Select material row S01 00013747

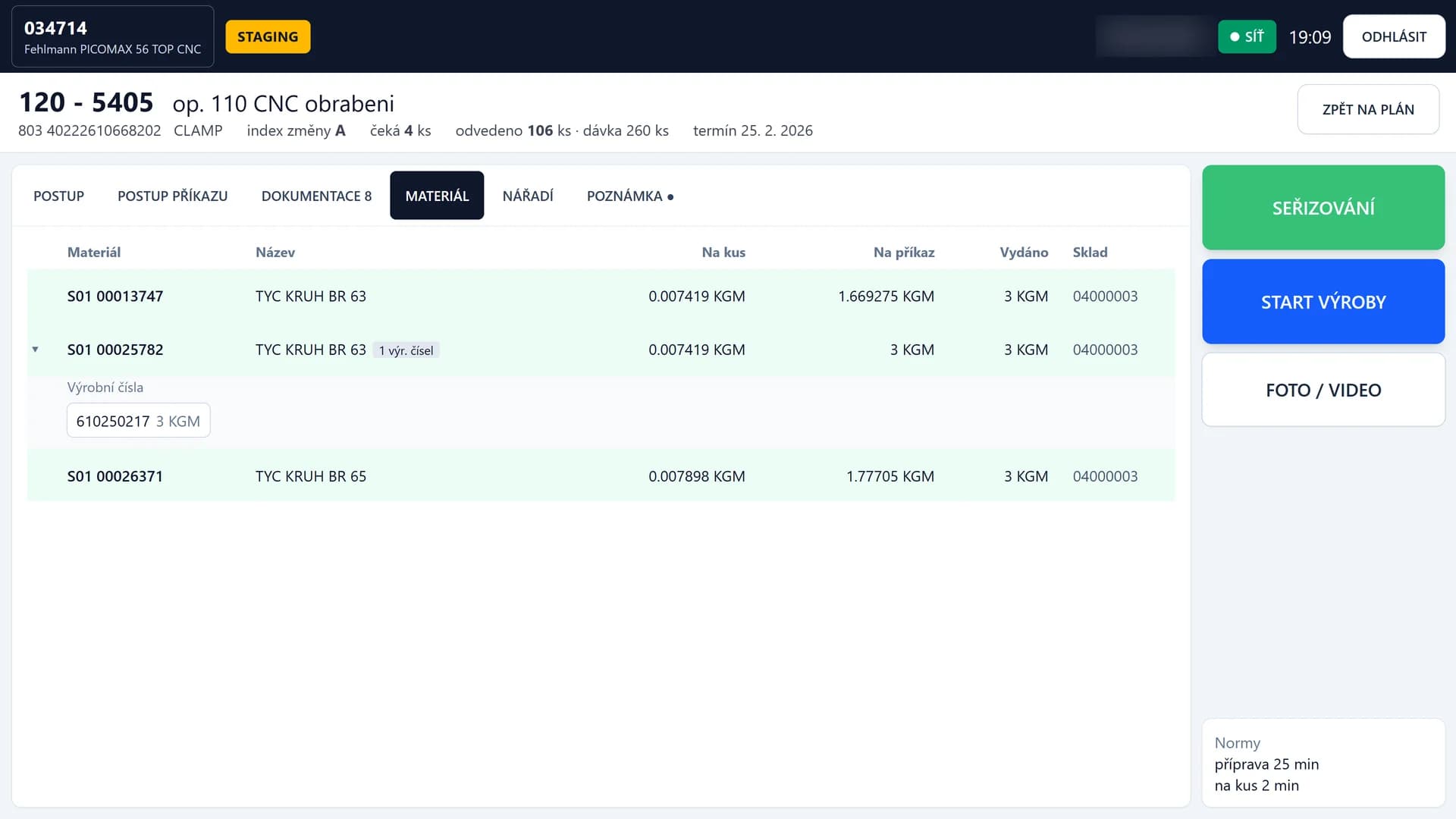[x=601, y=297]
